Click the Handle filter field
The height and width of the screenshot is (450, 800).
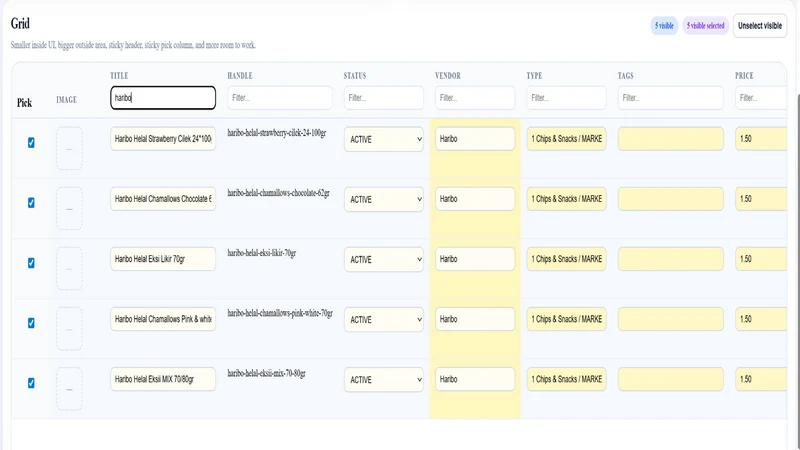[280, 97]
